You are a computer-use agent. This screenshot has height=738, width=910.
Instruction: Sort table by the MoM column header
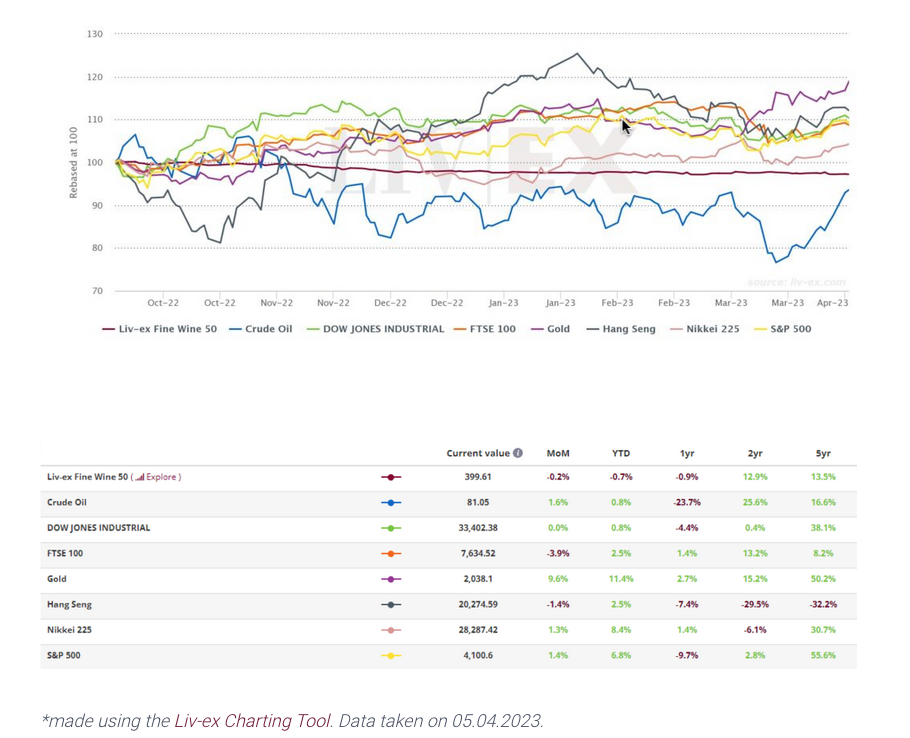(x=558, y=453)
